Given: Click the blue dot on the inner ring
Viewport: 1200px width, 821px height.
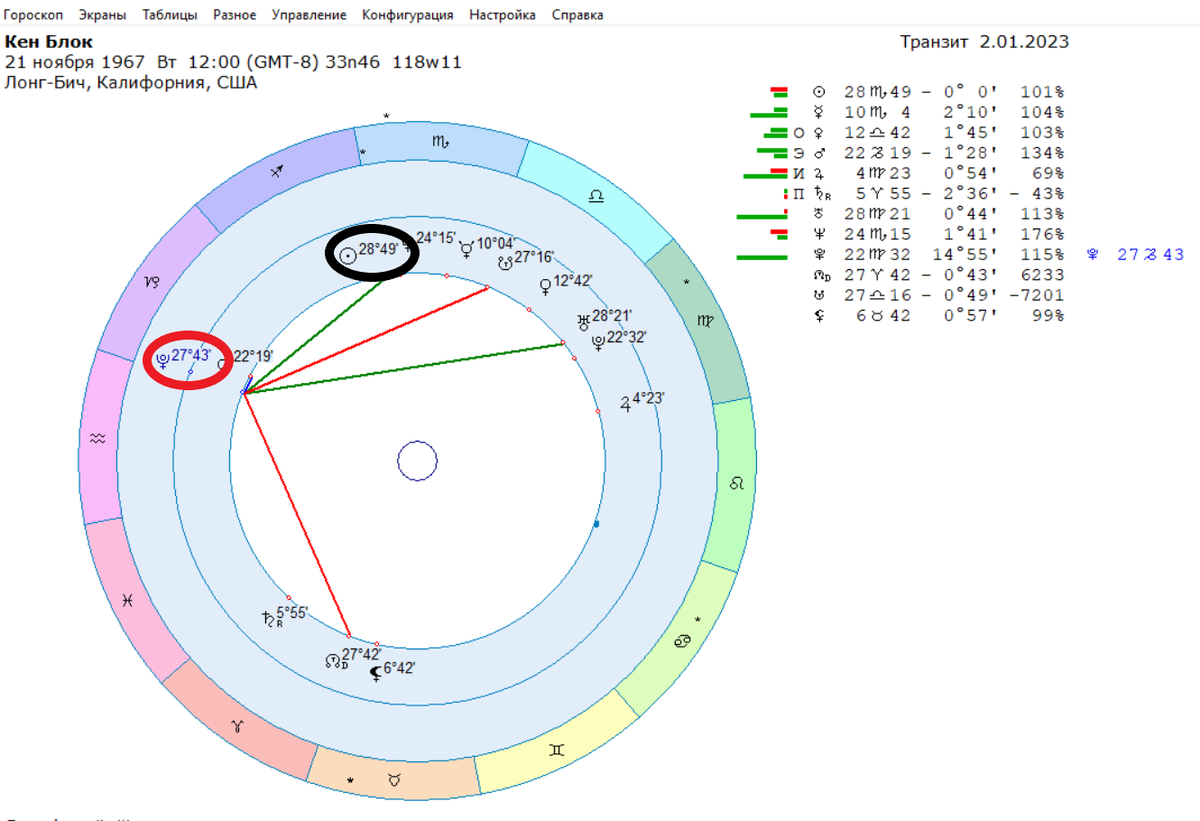Looking at the screenshot, I should pyautogui.click(x=596, y=524).
